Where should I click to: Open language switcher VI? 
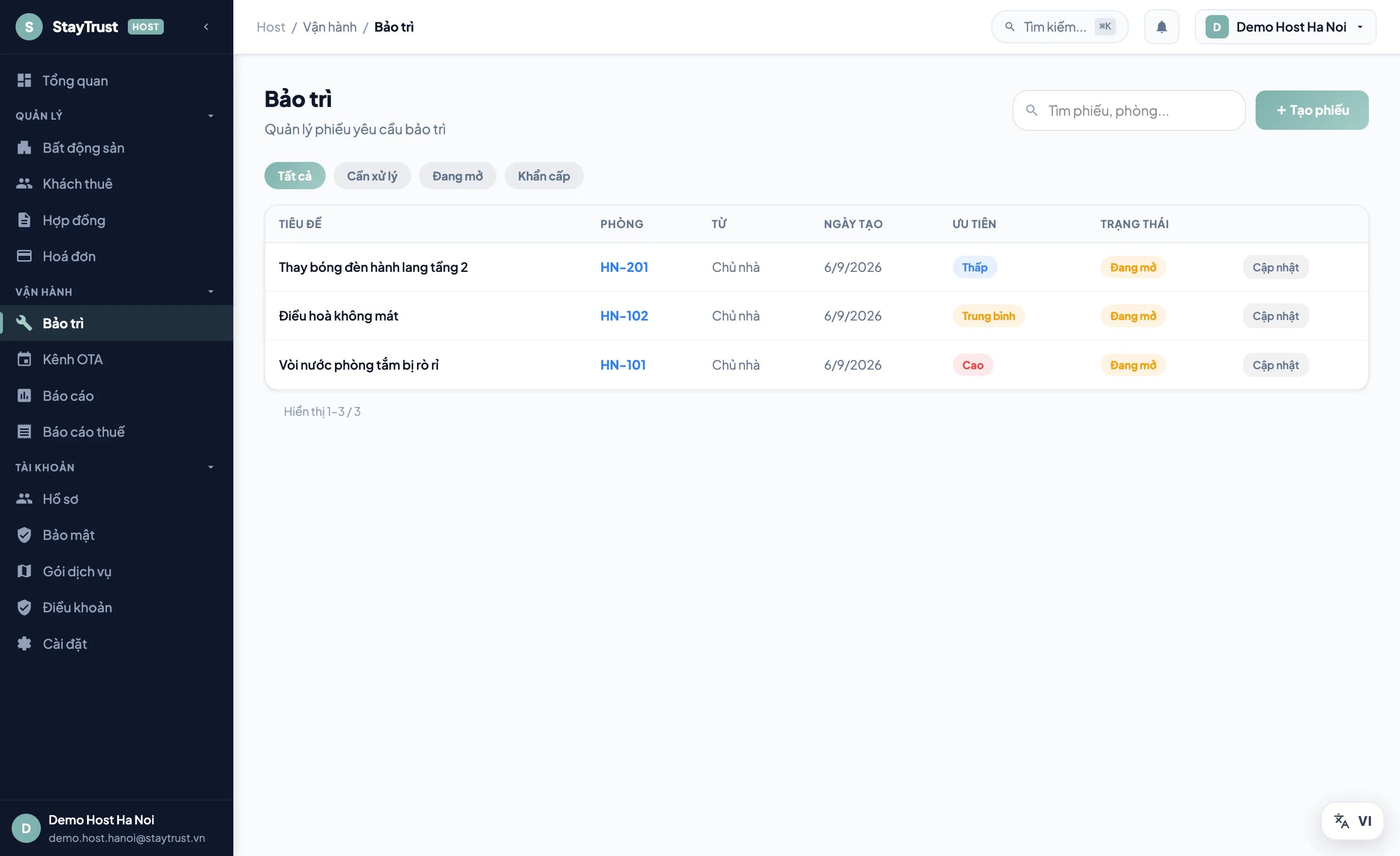pos(1352,821)
